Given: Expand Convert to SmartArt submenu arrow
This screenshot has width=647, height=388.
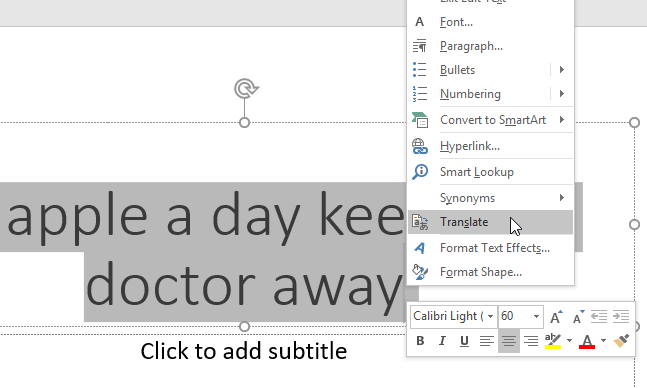Looking at the screenshot, I should coord(562,120).
